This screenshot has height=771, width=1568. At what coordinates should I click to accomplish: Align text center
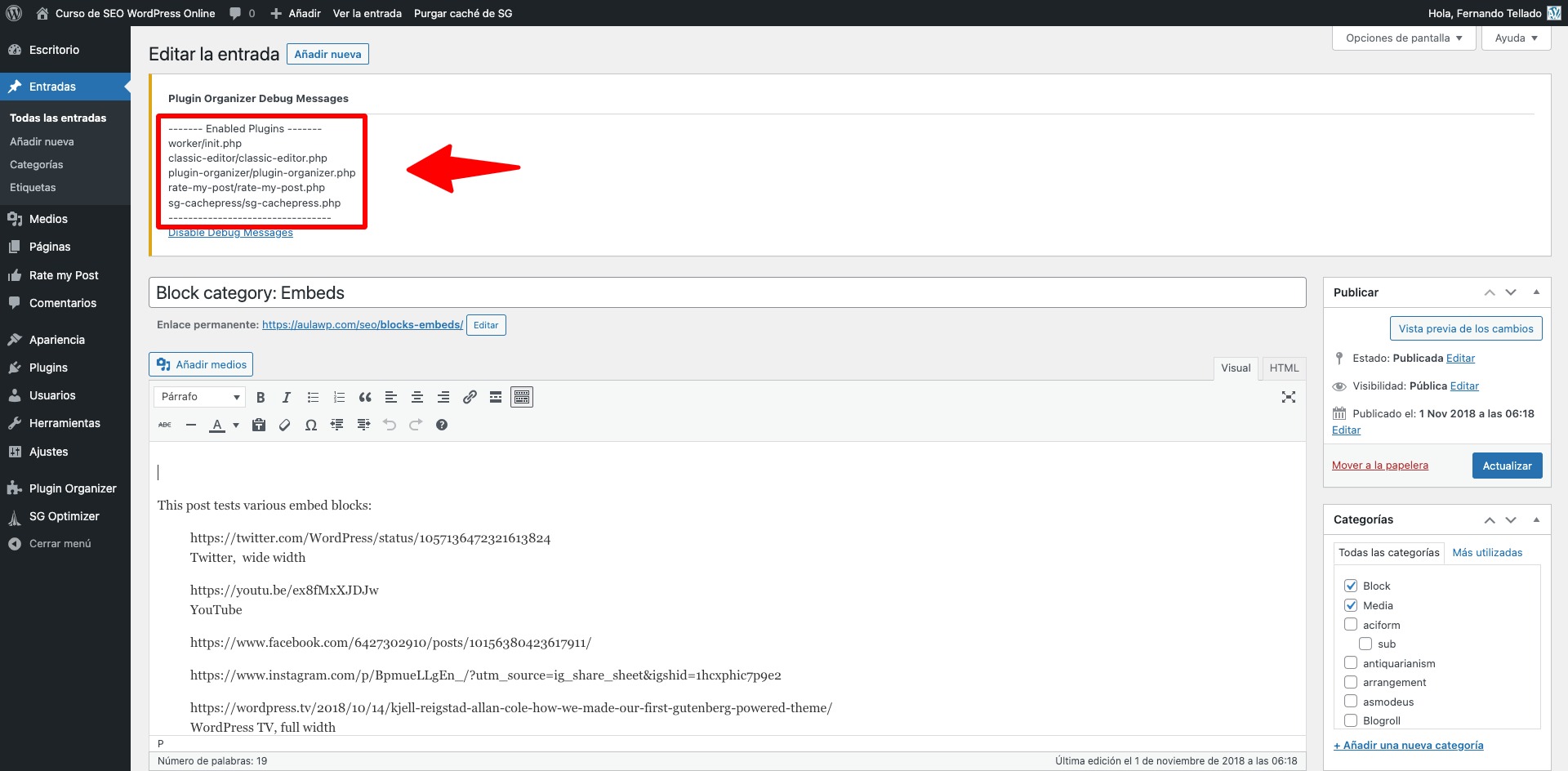[417, 397]
